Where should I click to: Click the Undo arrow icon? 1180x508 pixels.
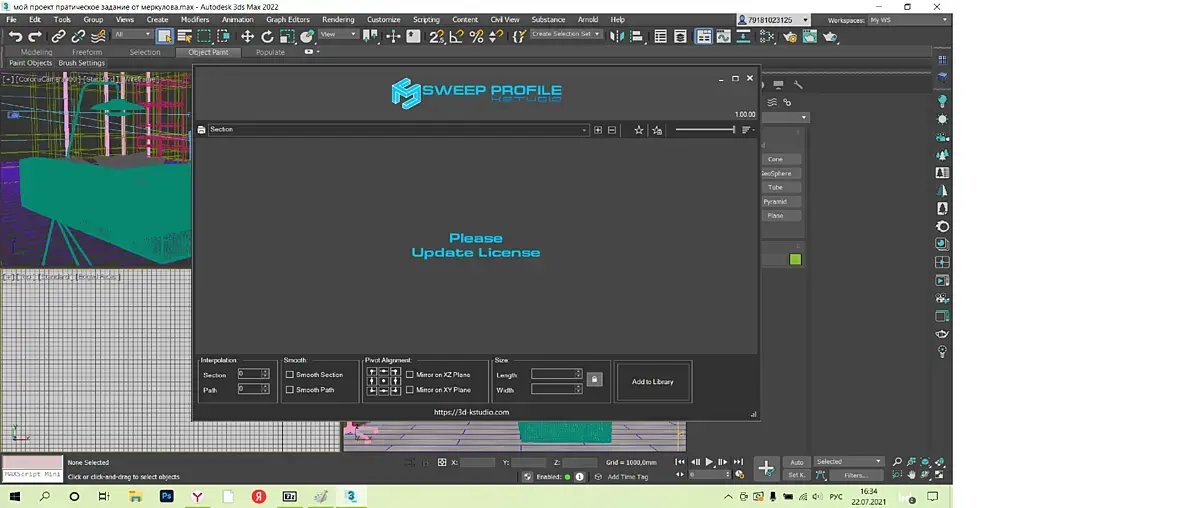click(x=15, y=36)
